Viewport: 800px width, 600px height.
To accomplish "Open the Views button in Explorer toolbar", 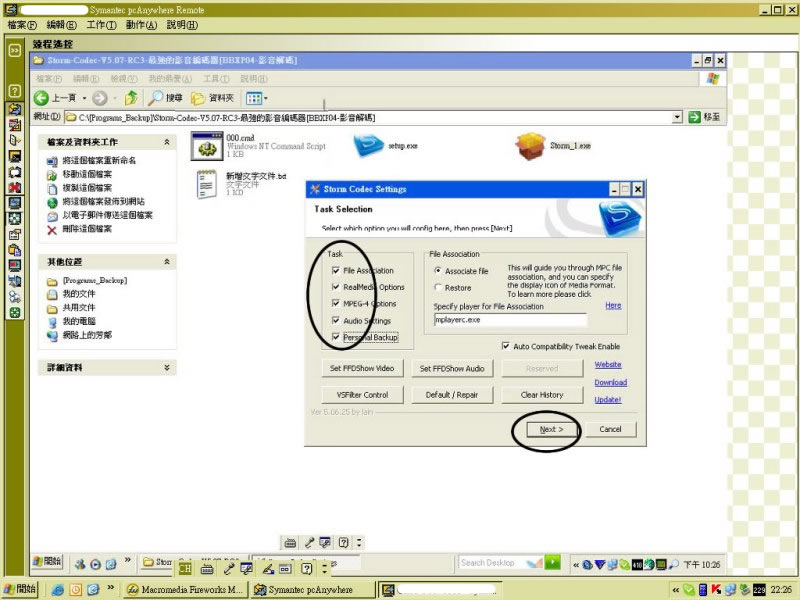I will [x=256, y=98].
